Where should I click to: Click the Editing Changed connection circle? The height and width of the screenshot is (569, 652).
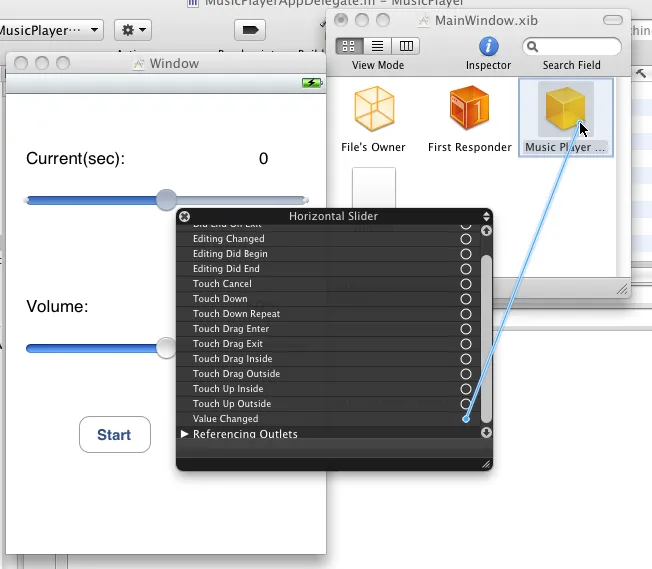tap(465, 239)
